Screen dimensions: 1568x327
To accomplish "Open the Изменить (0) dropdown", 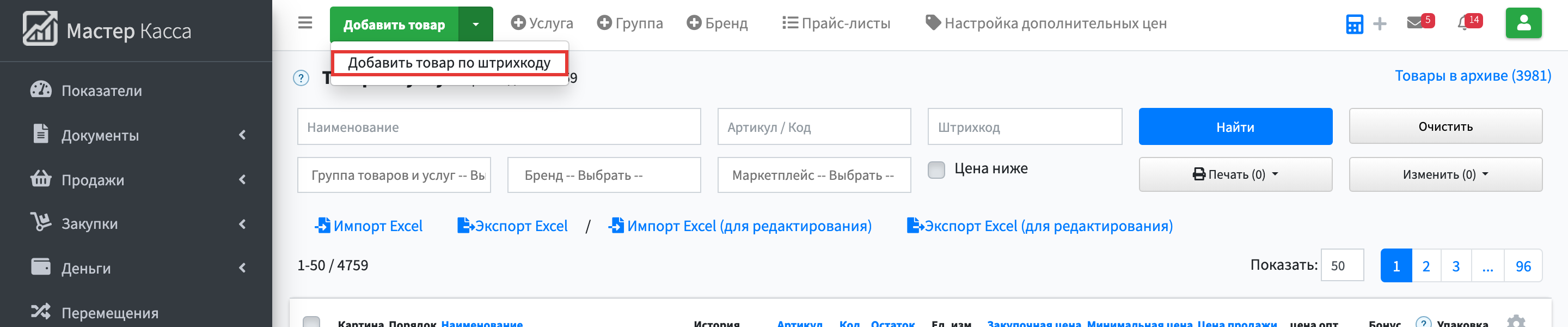I will (x=1445, y=174).
